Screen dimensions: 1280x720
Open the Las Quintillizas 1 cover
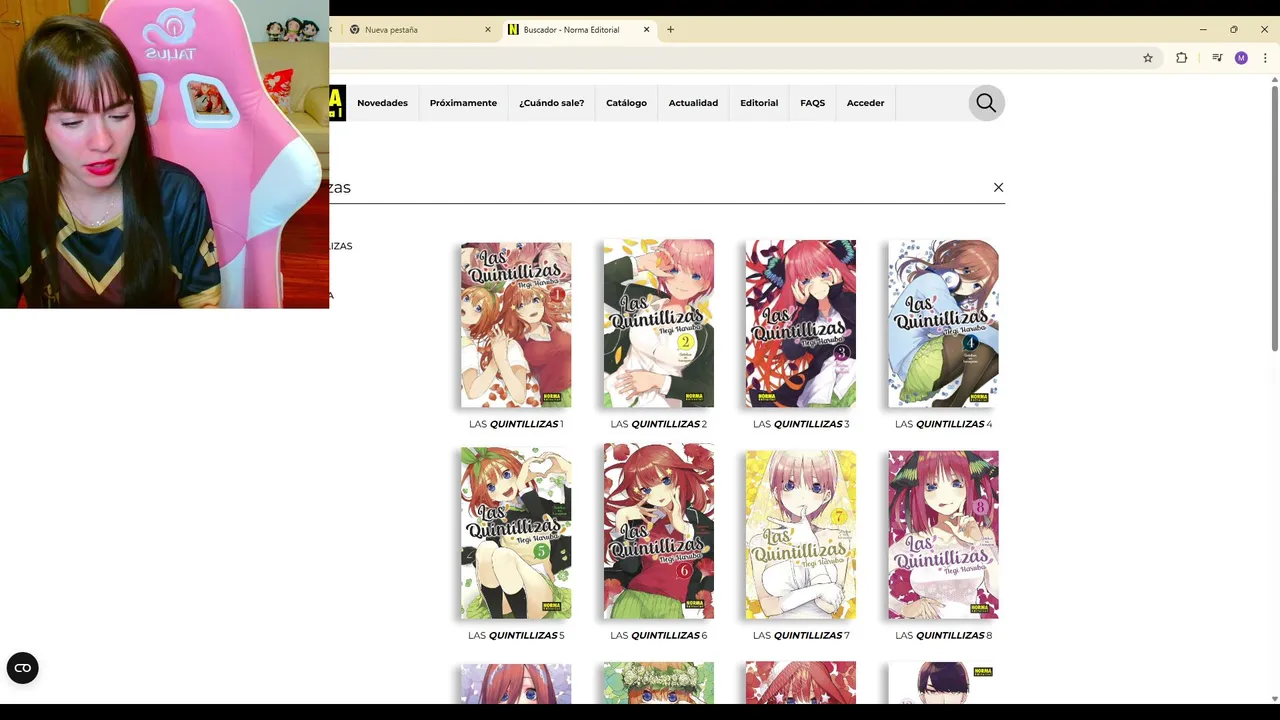coord(516,324)
